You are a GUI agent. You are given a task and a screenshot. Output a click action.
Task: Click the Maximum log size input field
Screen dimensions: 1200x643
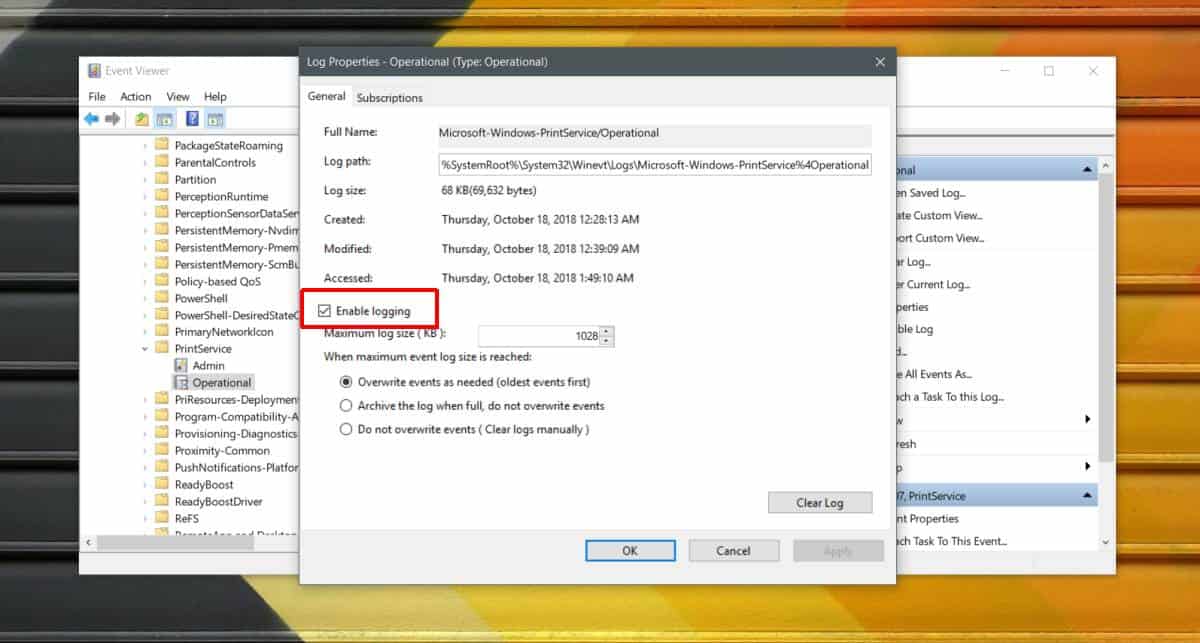click(539, 336)
